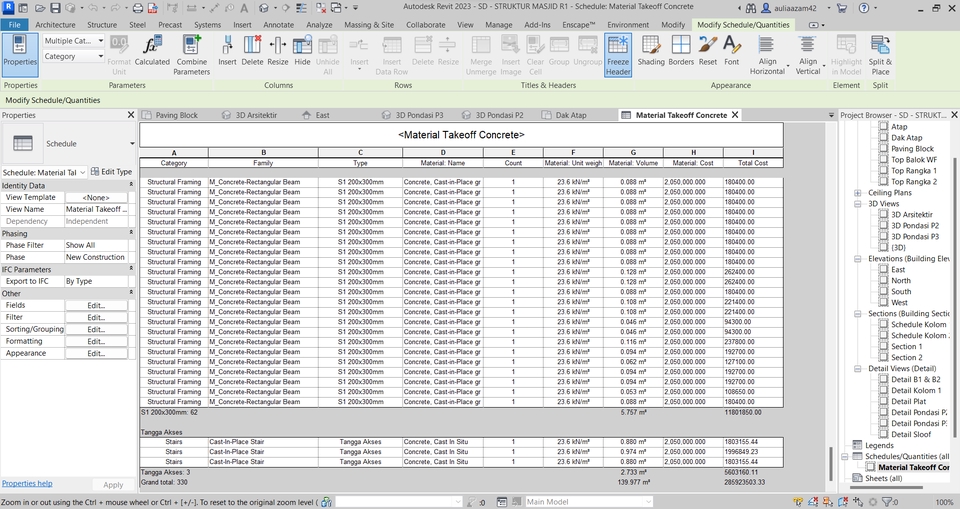This screenshot has width=960, height=509.
Task: Click the View Template None value
Action: point(96,197)
